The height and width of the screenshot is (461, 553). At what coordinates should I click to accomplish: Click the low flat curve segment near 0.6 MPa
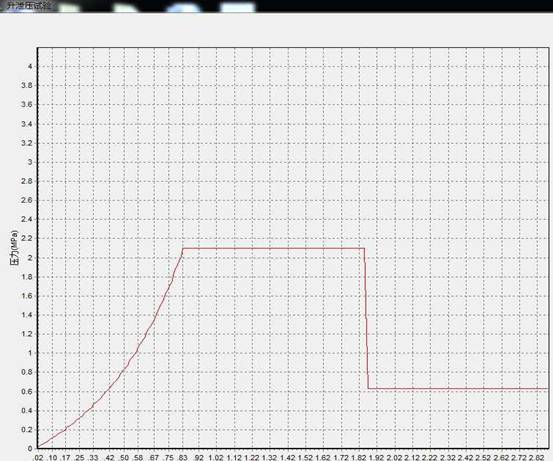click(x=458, y=389)
